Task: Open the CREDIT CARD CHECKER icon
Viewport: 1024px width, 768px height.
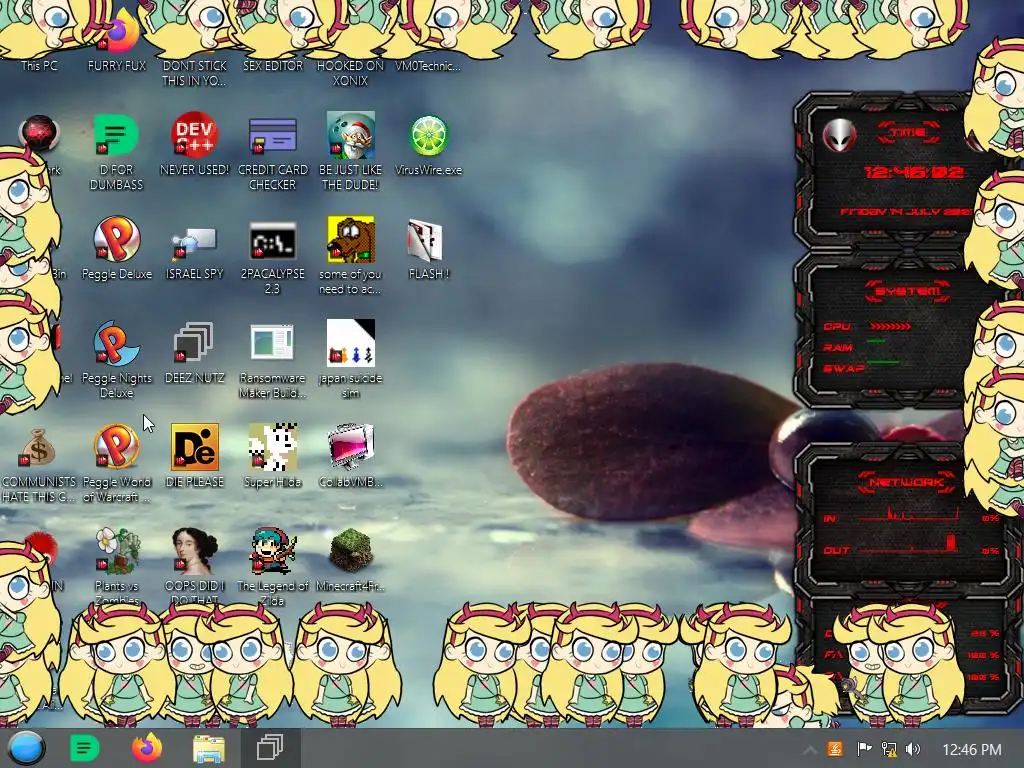Action: tap(272, 135)
